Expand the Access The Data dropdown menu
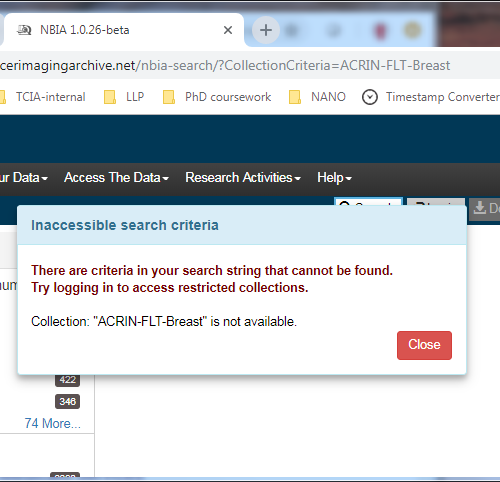The height and width of the screenshot is (482, 500). pos(116,178)
